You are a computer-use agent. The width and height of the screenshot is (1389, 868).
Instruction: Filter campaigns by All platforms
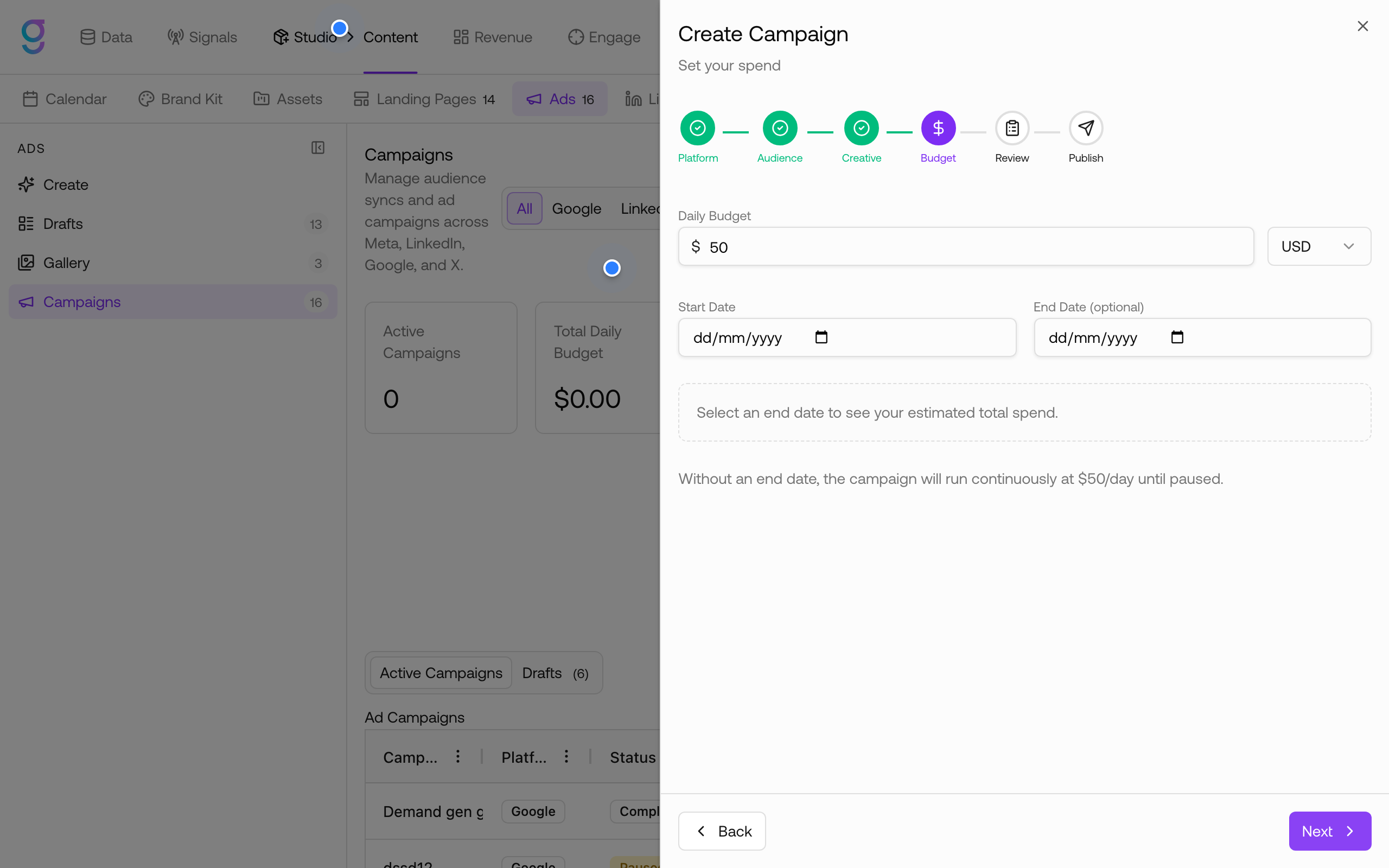(524, 208)
